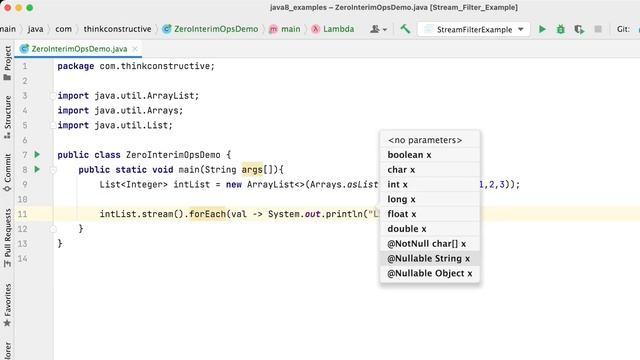Click the forEach method call on line 11

click(x=207, y=214)
